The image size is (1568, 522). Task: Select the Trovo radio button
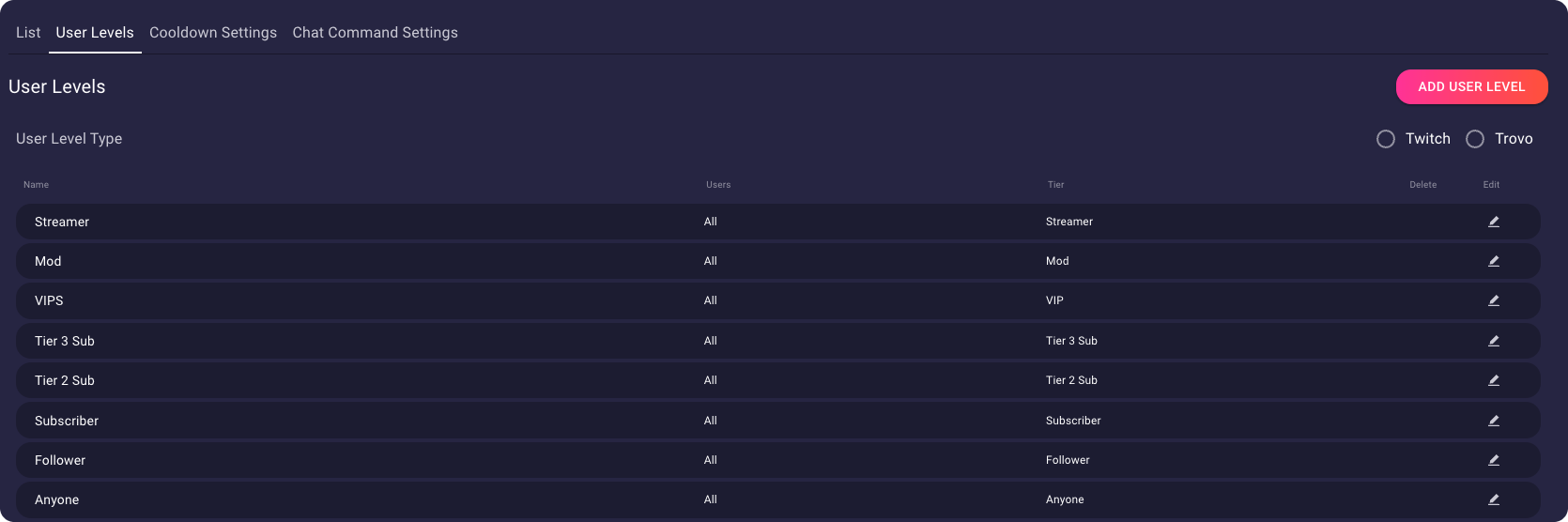pos(1475,139)
